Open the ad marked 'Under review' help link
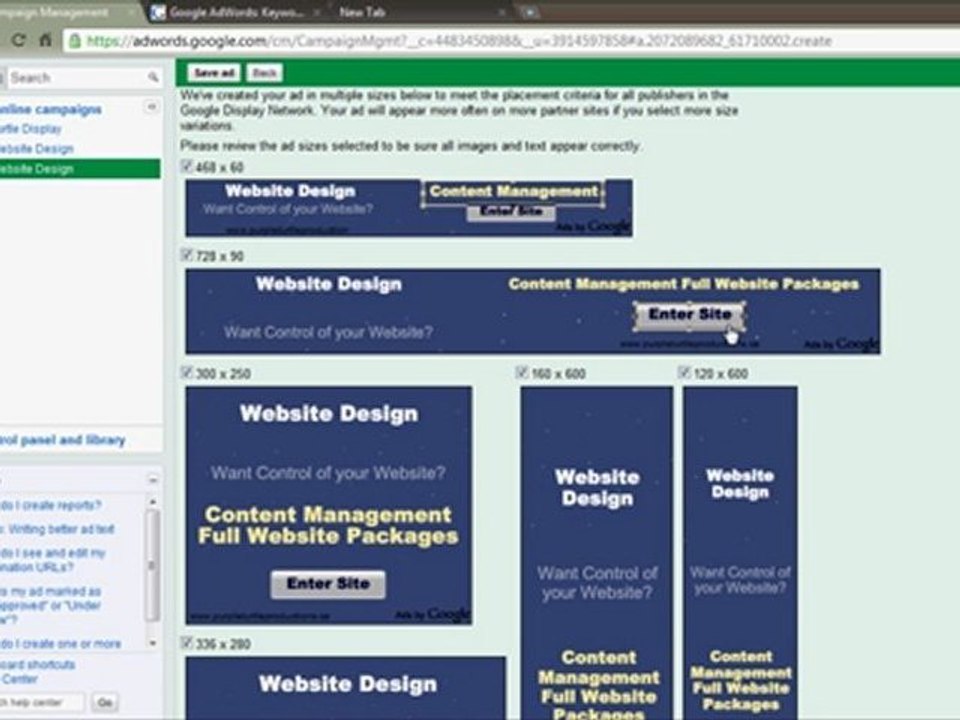Image resolution: width=960 pixels, height=720 pixels. point(51,606)
